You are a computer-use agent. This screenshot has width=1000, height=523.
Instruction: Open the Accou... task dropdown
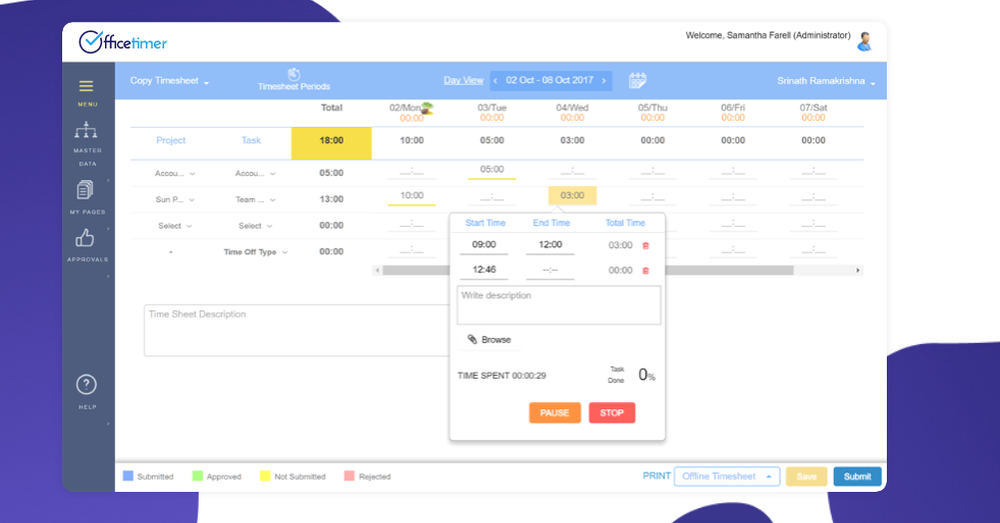pos(255,173)
